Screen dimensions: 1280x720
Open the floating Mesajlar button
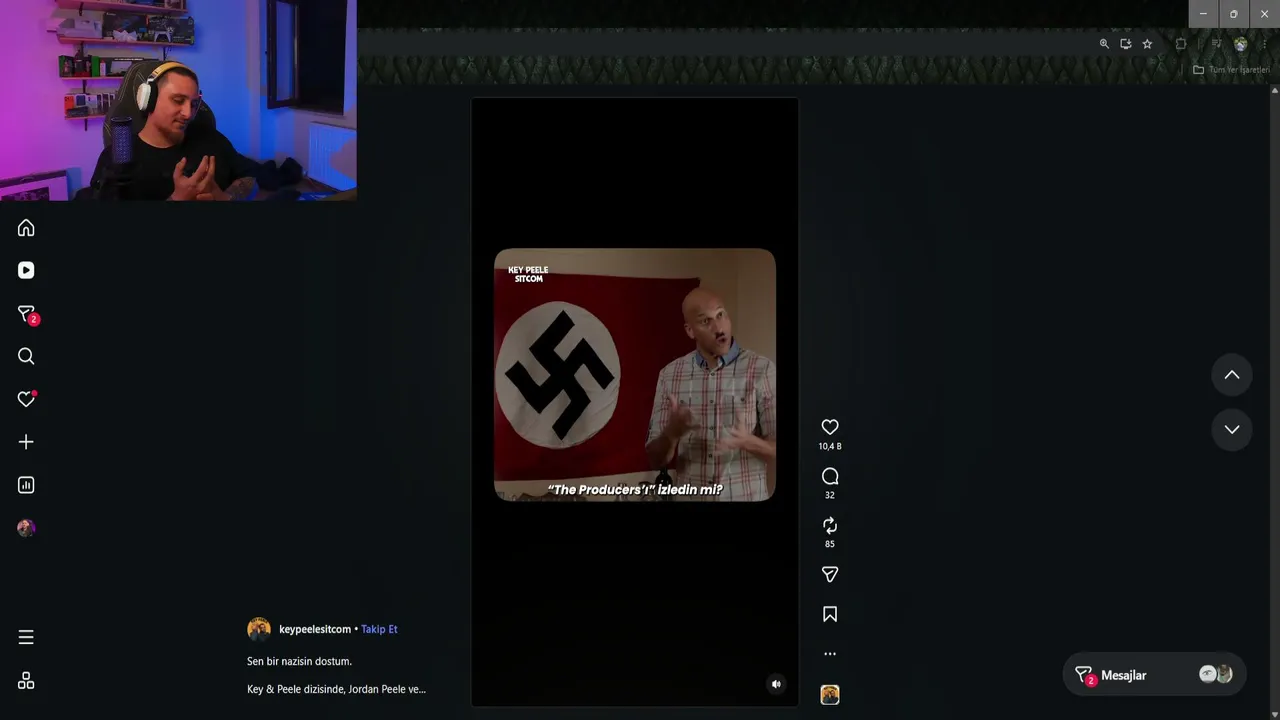click(1154, 675)
